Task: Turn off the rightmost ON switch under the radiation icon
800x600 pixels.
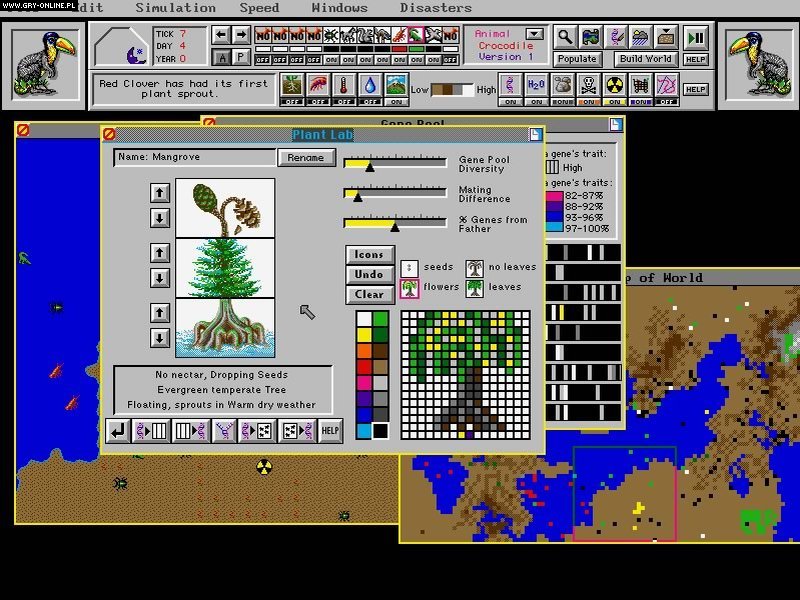Action: click(613, 102)
